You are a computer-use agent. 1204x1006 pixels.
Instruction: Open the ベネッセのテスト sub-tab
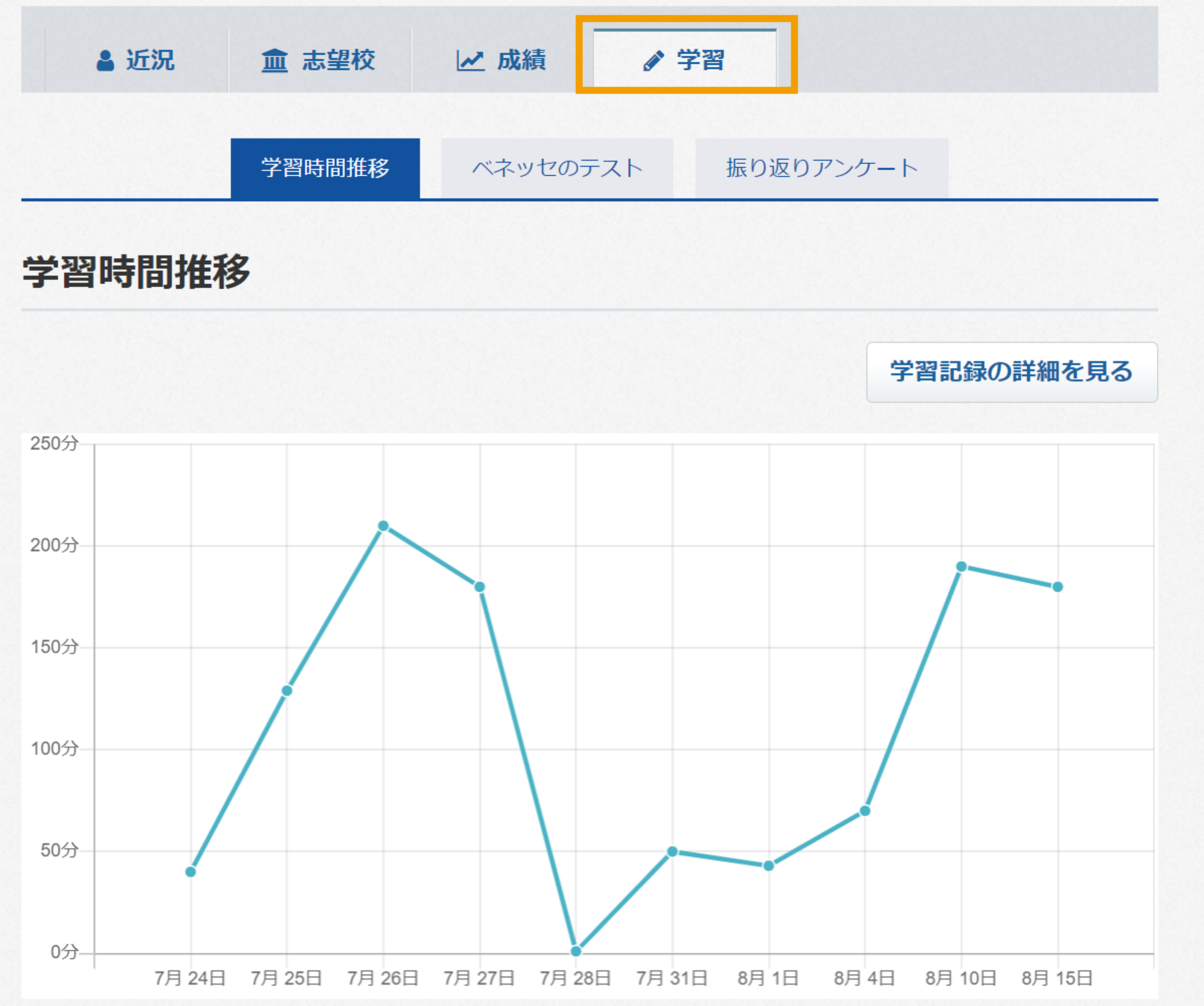557,168
